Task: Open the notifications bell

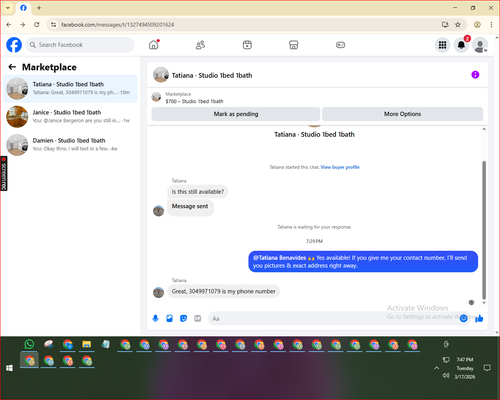Action: pyautogui.click(x=461, y=45)
